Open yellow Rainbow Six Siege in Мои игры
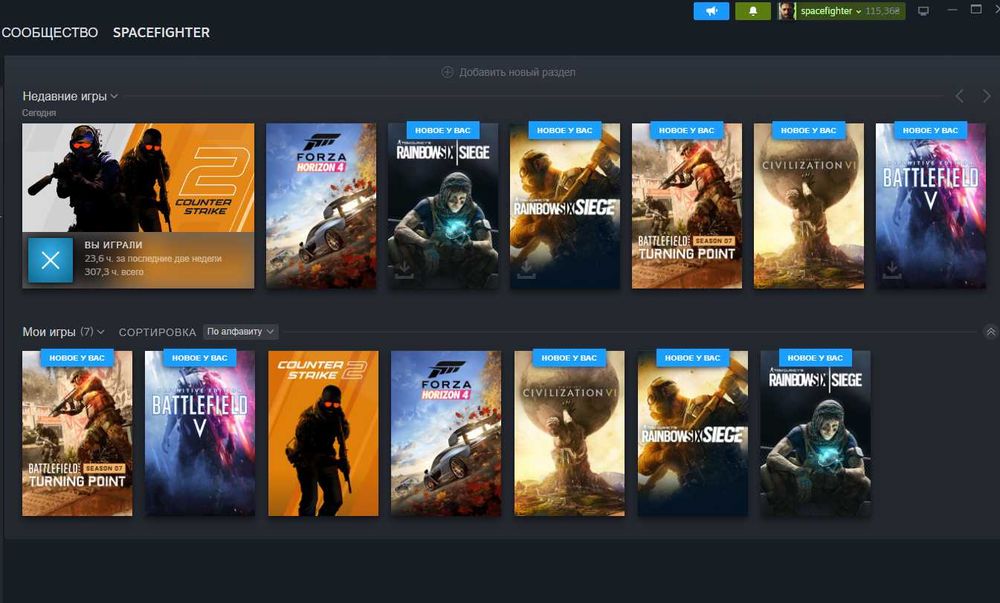This screenshot has width=1000, height=603. point(693,433)
